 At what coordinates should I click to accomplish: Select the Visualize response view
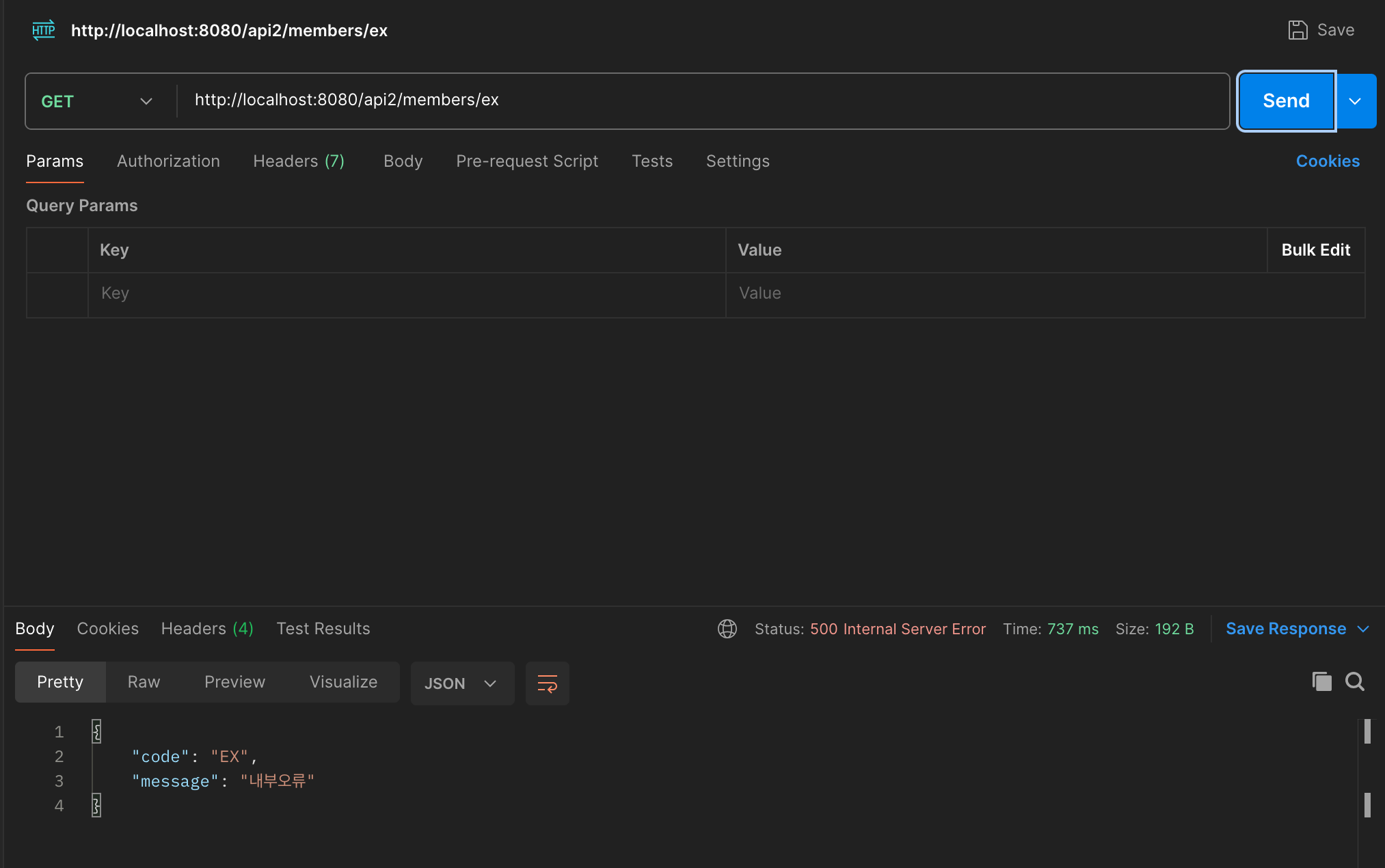coord(343,682)
